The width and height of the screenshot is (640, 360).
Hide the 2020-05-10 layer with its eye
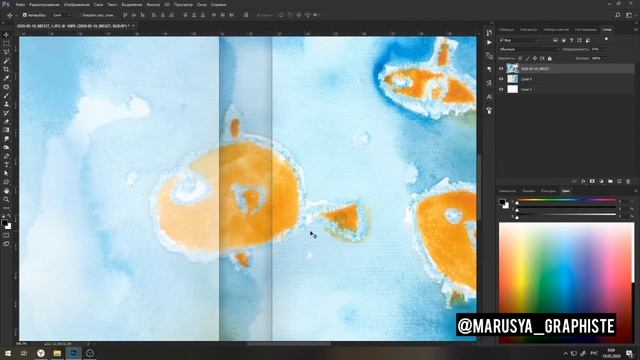[501, 69]
